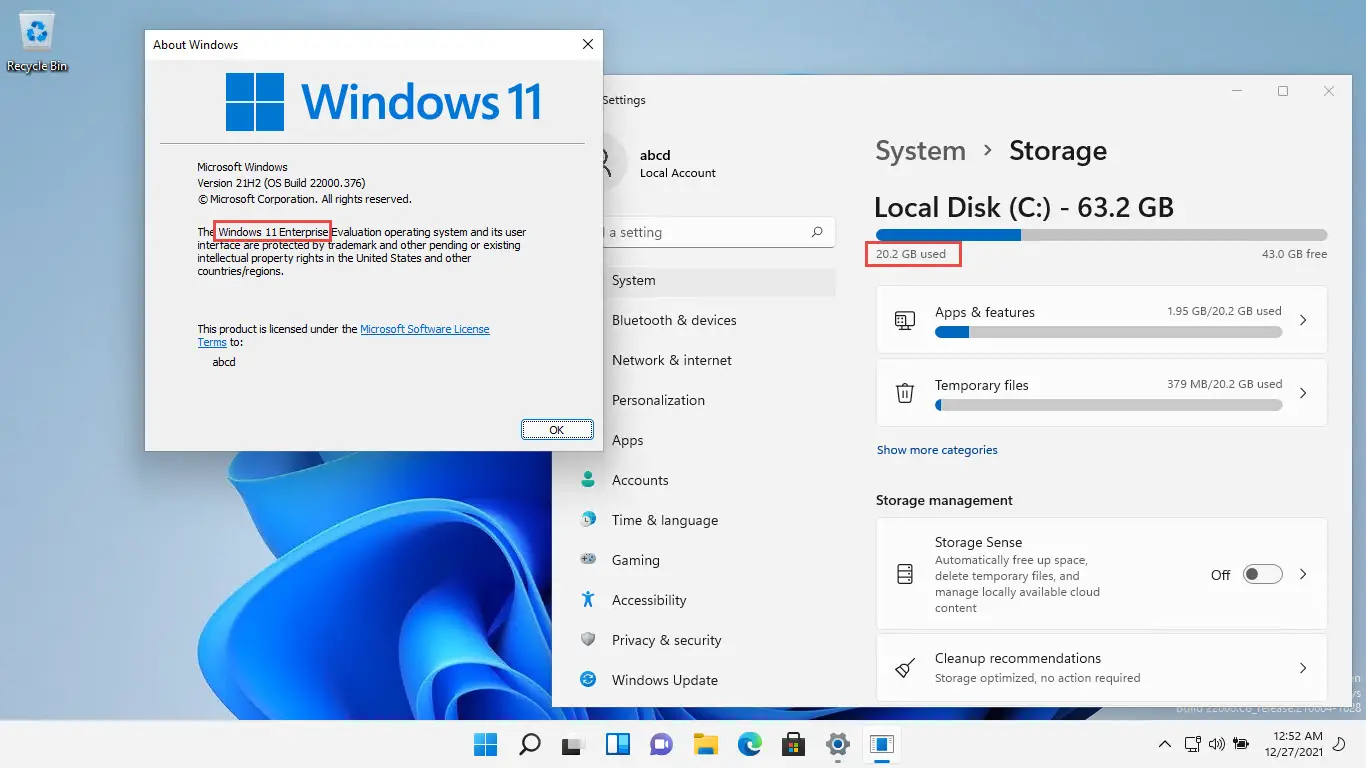Launch Microsoft Edge from the taskbar
This screenshot has height=768, width=1366.
coord(750,744)
